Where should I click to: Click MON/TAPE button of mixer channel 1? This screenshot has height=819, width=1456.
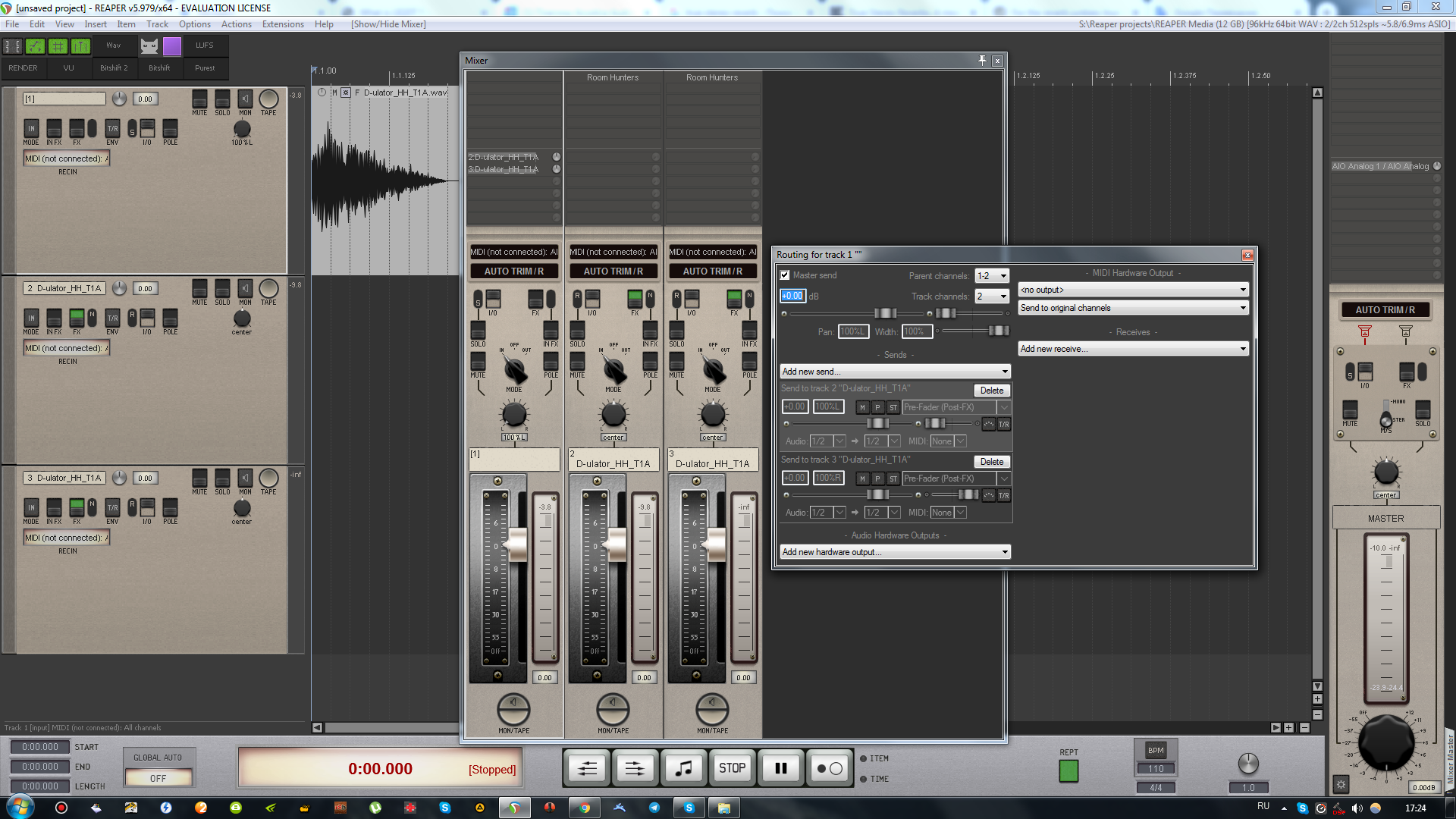pyautogui.click(x=513, y=709)
